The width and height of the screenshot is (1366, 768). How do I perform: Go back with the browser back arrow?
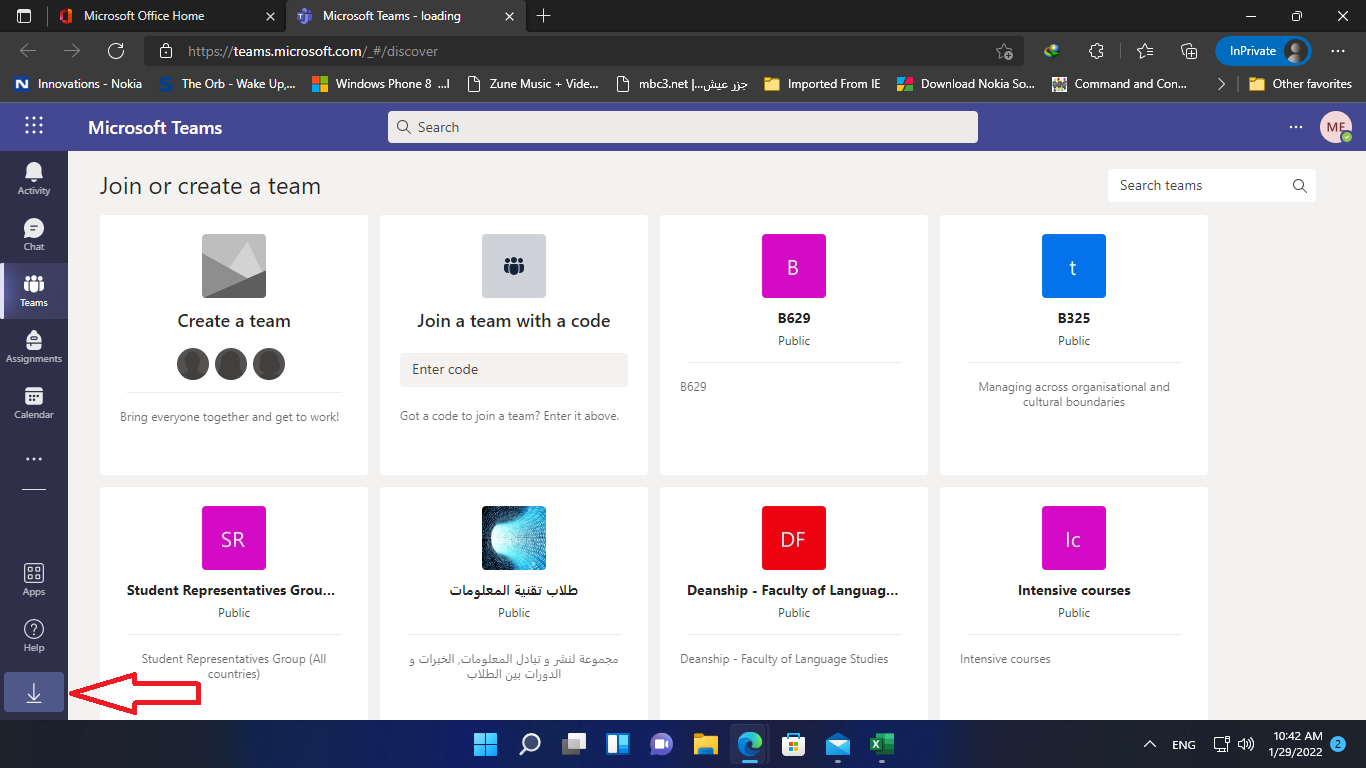(x=28, y=51)
